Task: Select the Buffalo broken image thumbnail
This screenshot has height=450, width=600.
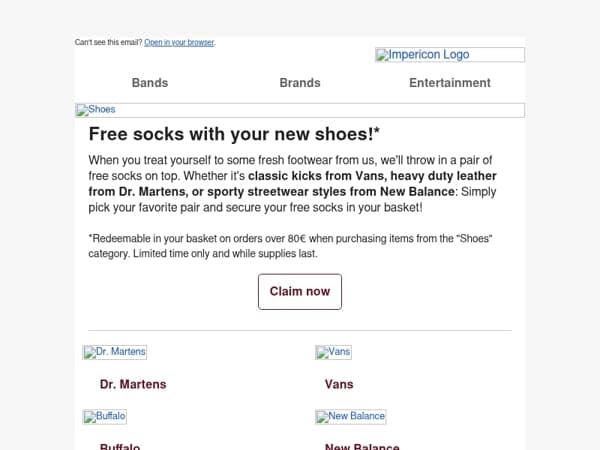Action: (x=104, y=417)
